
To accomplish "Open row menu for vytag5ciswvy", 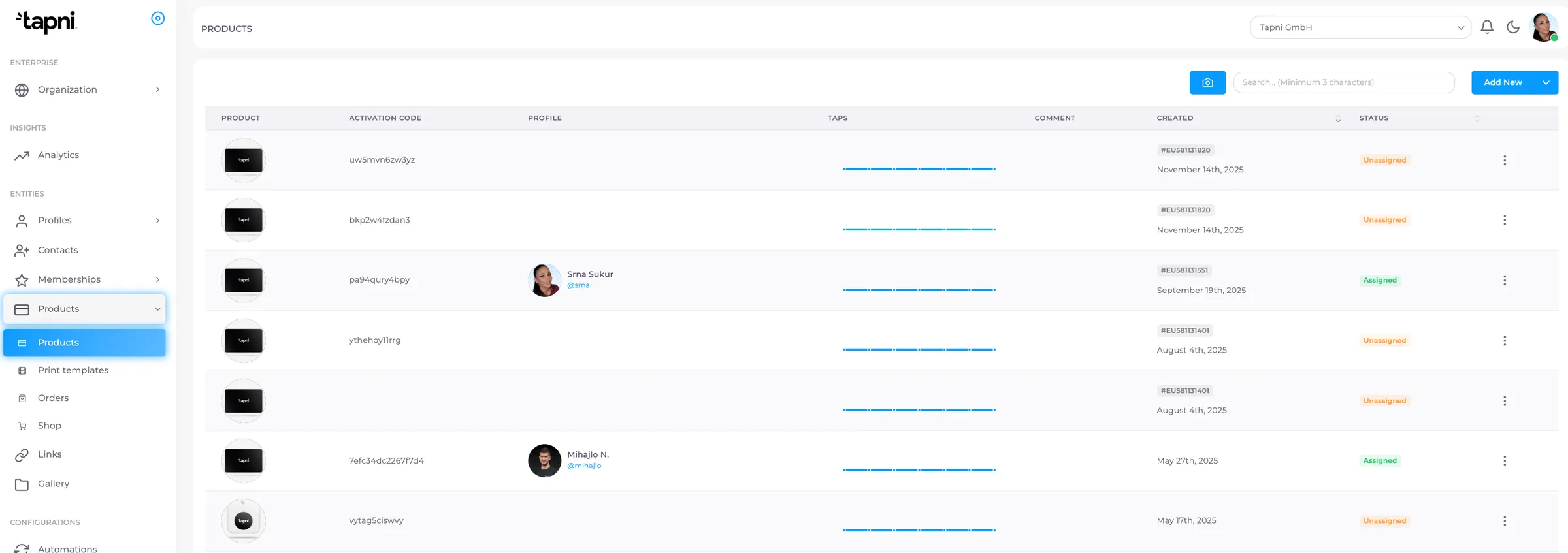I will click(x=1504, y=521).
